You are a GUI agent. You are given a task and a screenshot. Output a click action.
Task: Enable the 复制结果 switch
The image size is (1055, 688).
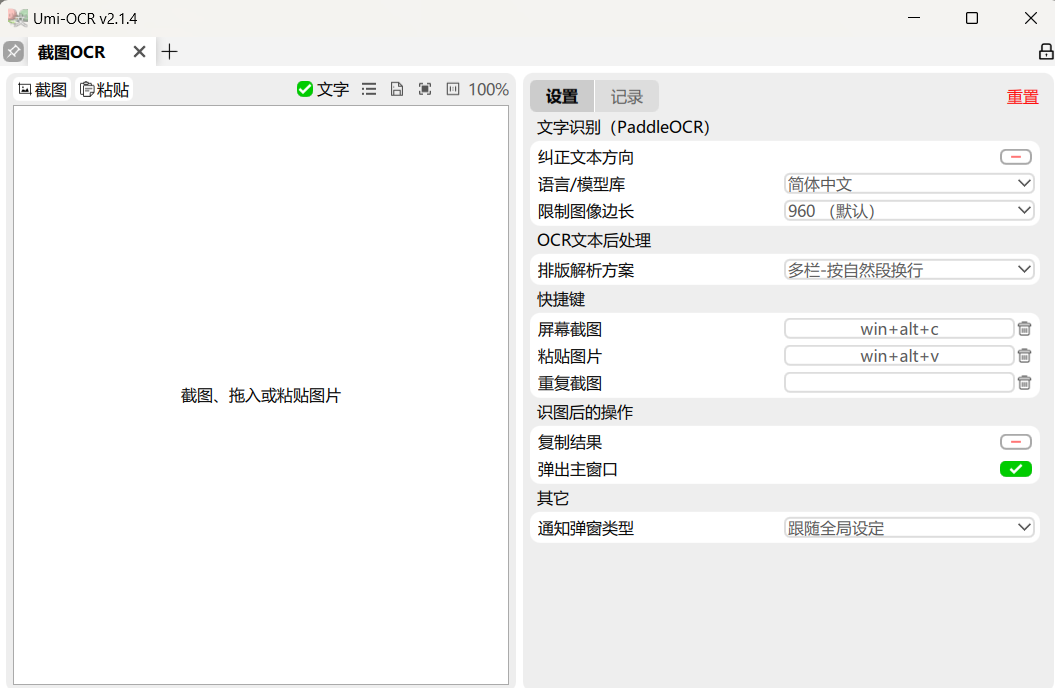1015,442
